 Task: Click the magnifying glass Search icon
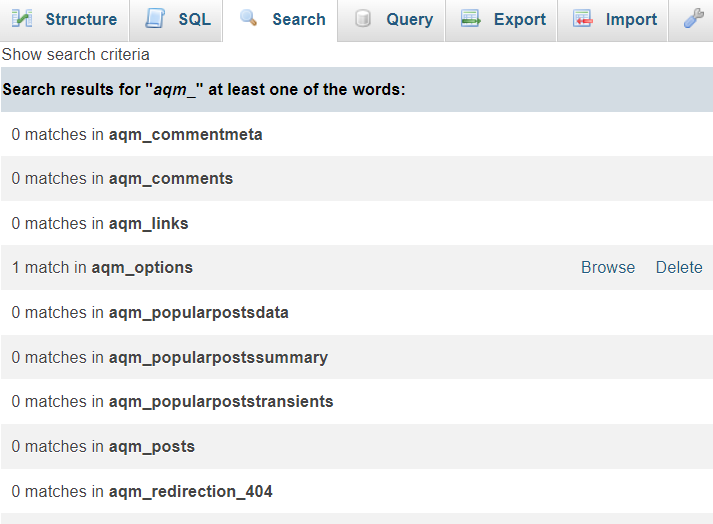(249, 19)
